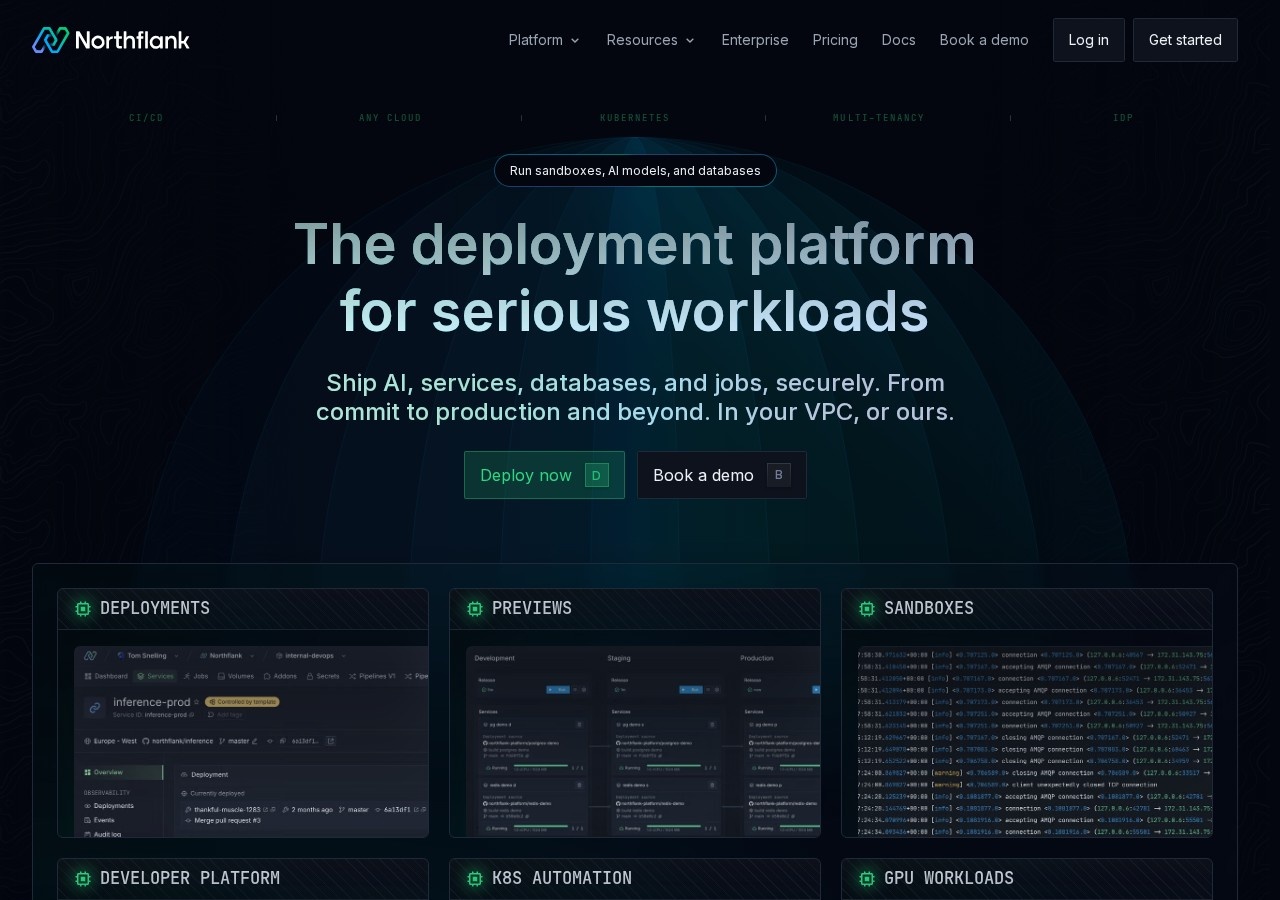Click the Sandboxes log output thumbnail
Screen dimensions: 1280x900
tap(1034, 741)
